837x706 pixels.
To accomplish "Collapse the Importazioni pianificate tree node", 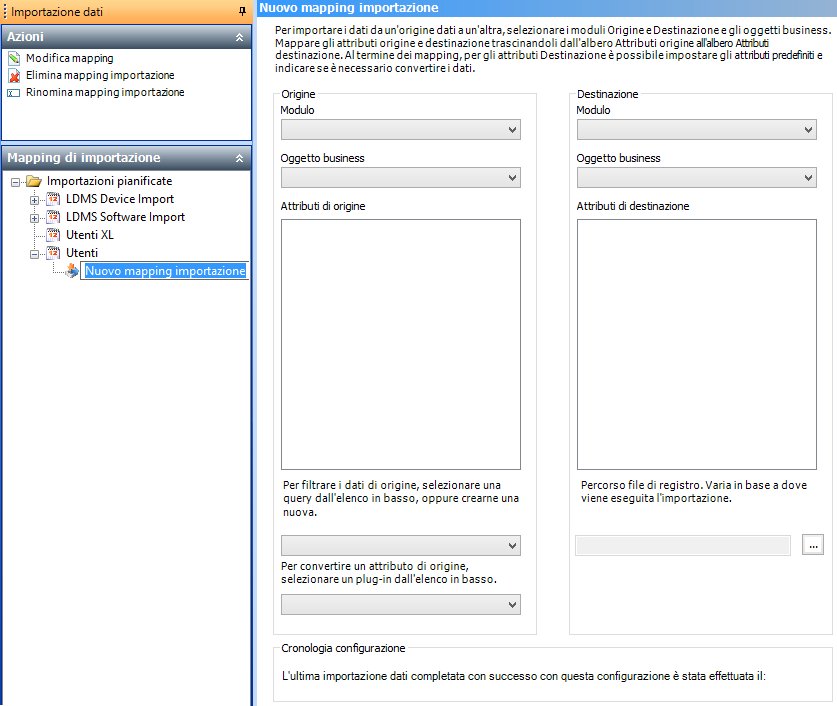I will coord(15,182).
